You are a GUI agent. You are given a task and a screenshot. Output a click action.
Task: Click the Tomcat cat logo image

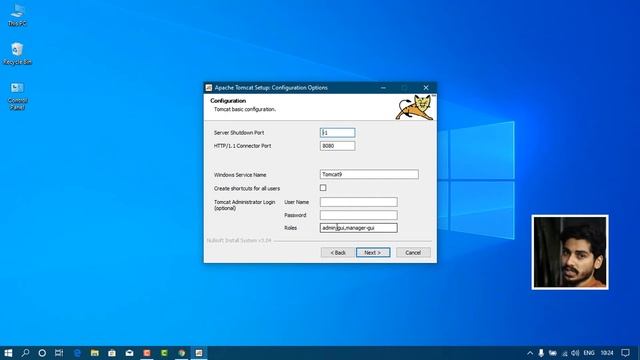tap(415, 107)
